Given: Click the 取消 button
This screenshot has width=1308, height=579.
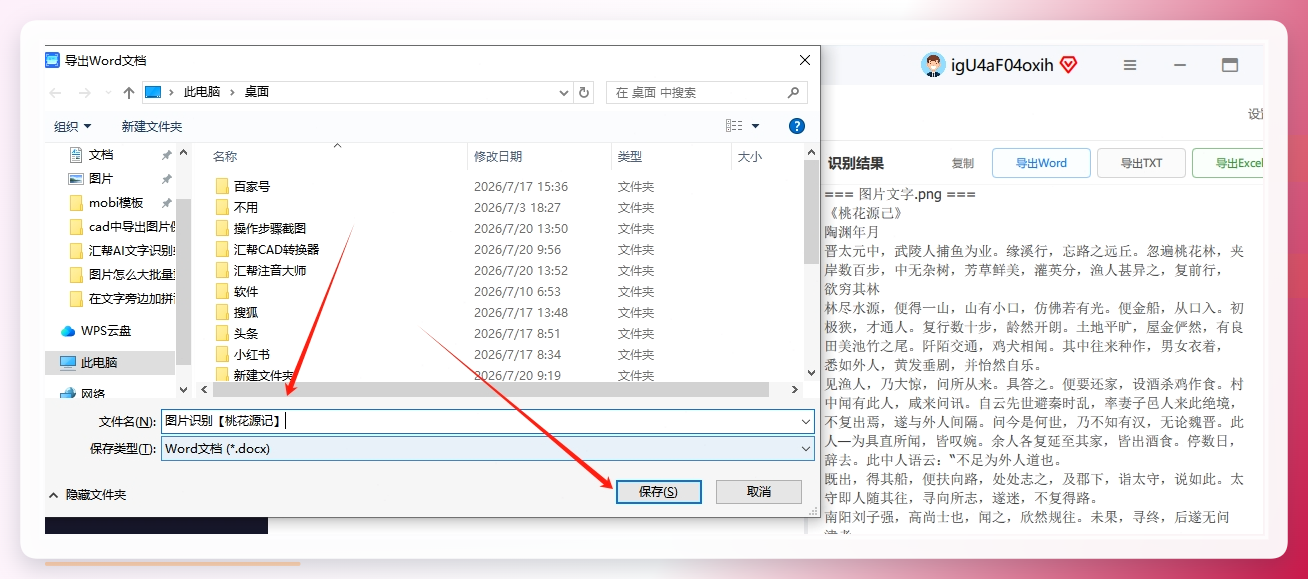Looking at the screenshot, I should coord(758,492).
